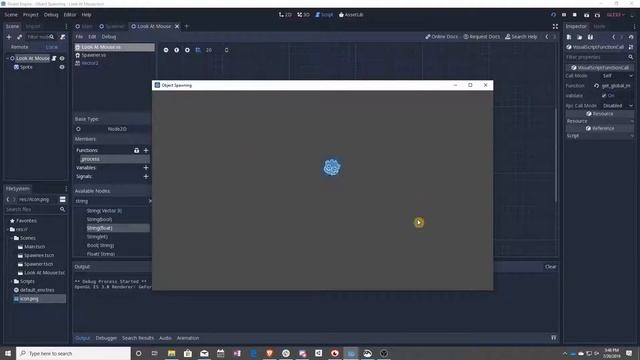Open the script icon on Look At Mouse node
Screen dimensions: 640x360
coord(54,58)
